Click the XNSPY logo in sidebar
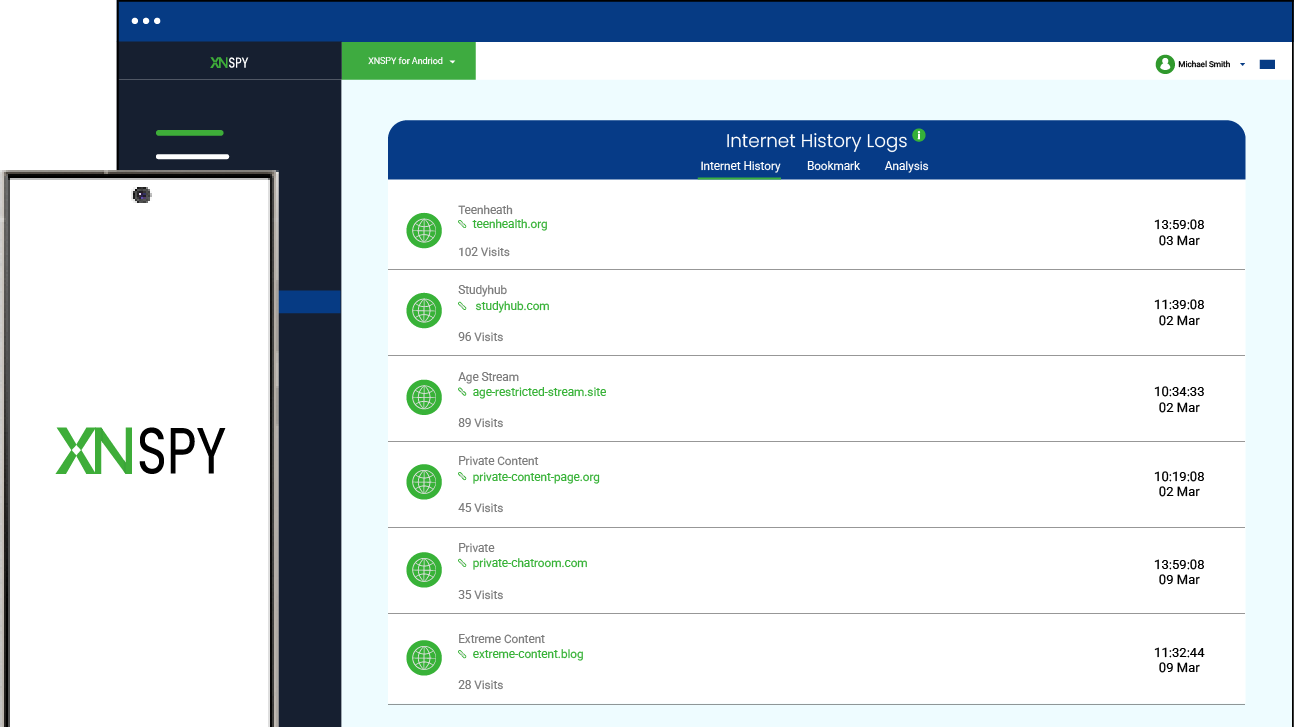 (x=229, y=62)
